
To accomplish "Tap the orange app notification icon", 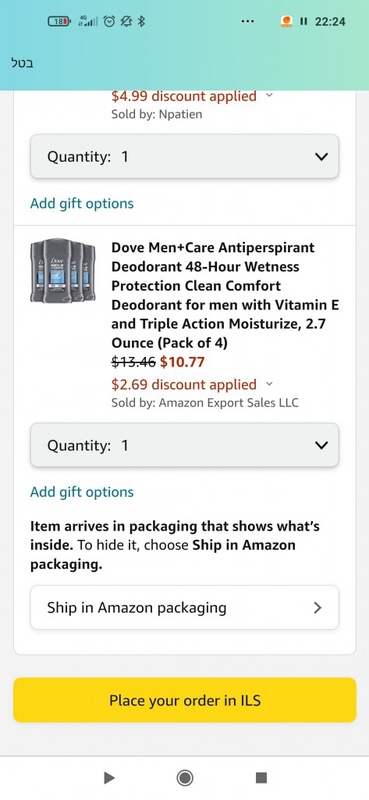I will click(x=287, y=21).
